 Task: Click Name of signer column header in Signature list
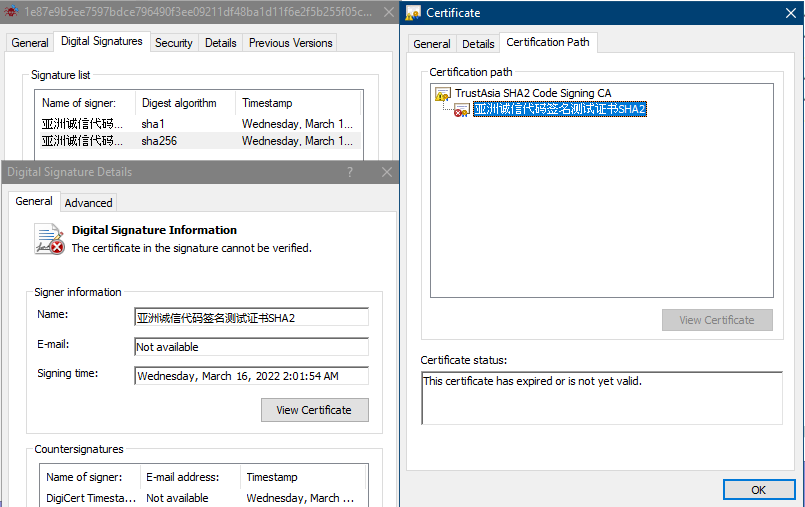(85, 103)
